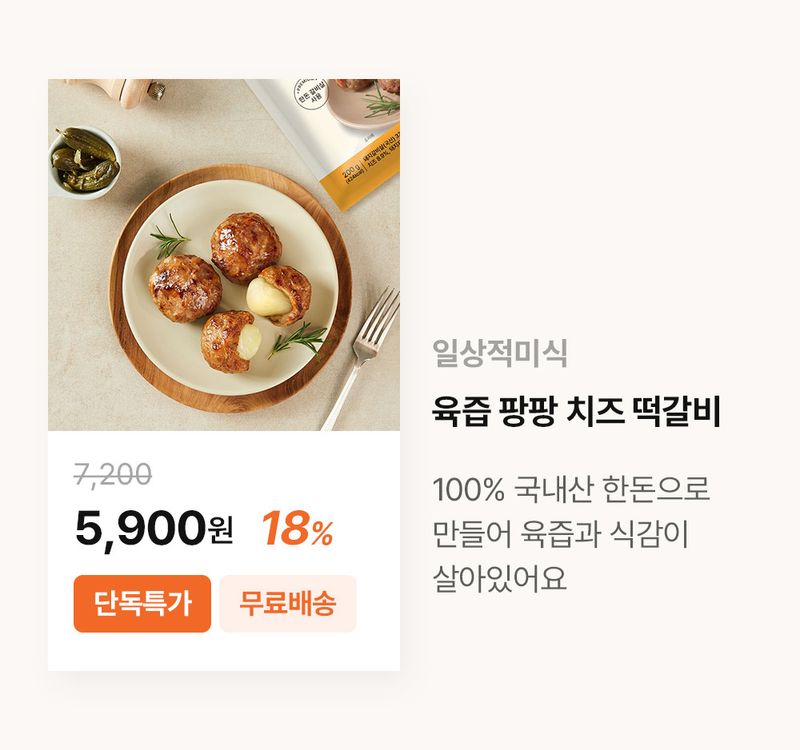Click the rosemary sprig at plate's upper left

170,239
